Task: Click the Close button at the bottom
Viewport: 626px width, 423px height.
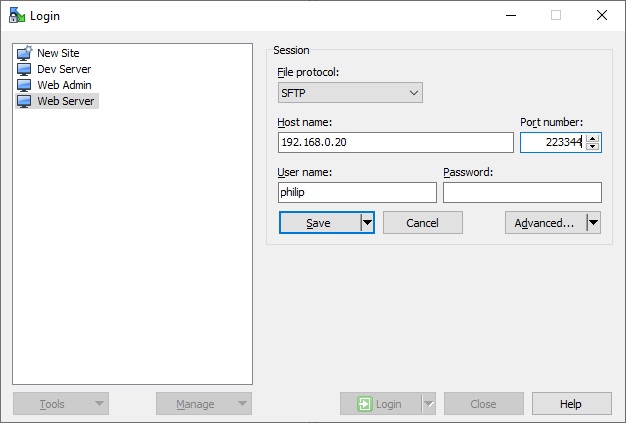Action: (483, 404)
